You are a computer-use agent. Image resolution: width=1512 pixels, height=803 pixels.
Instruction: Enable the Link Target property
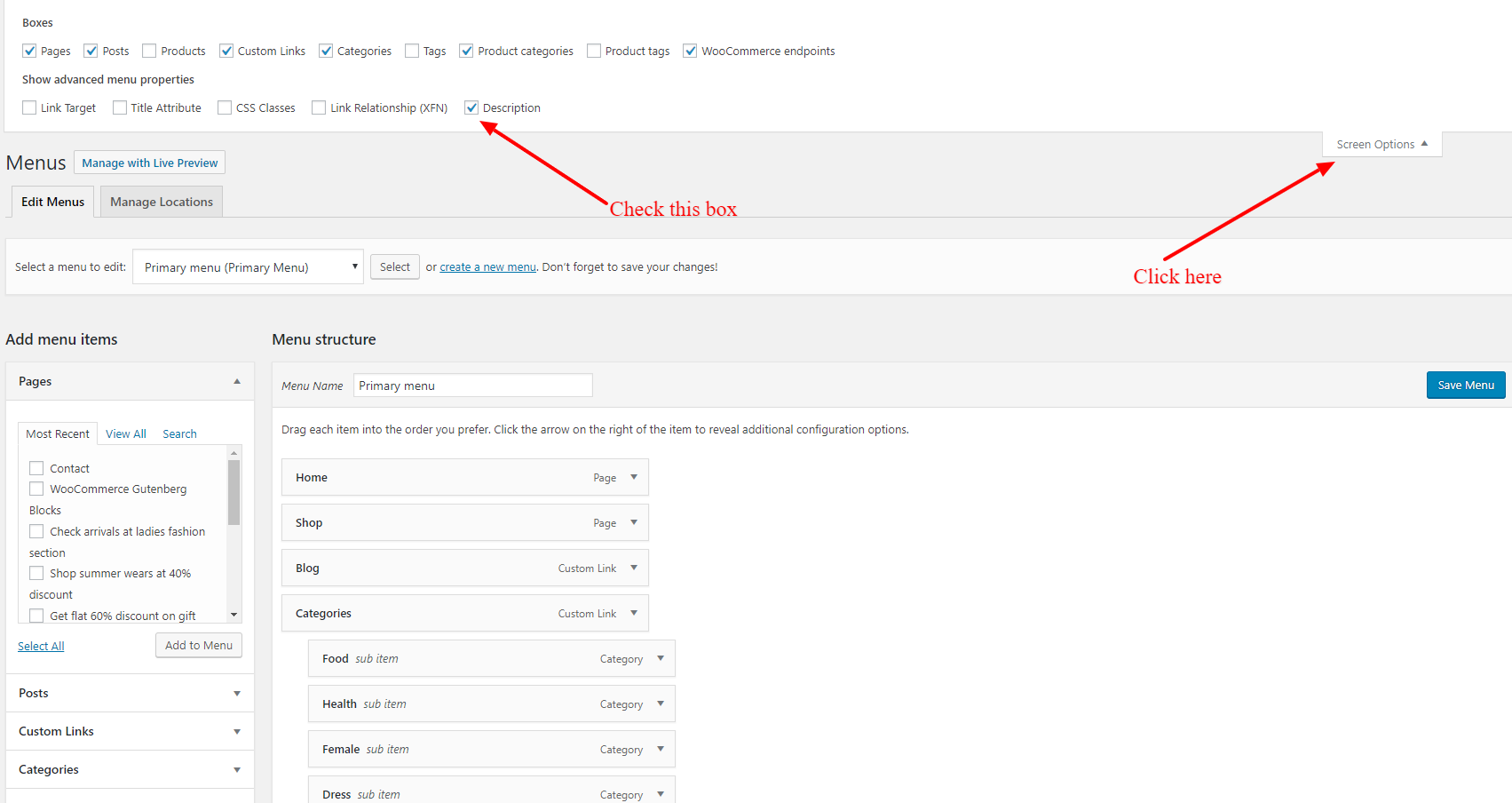29,107
